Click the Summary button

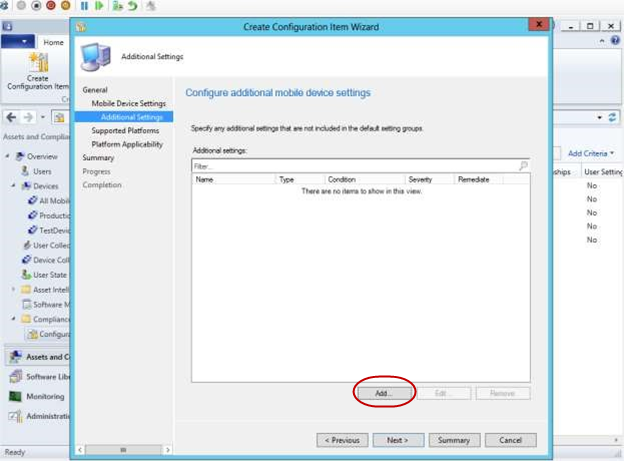point(454,440)
